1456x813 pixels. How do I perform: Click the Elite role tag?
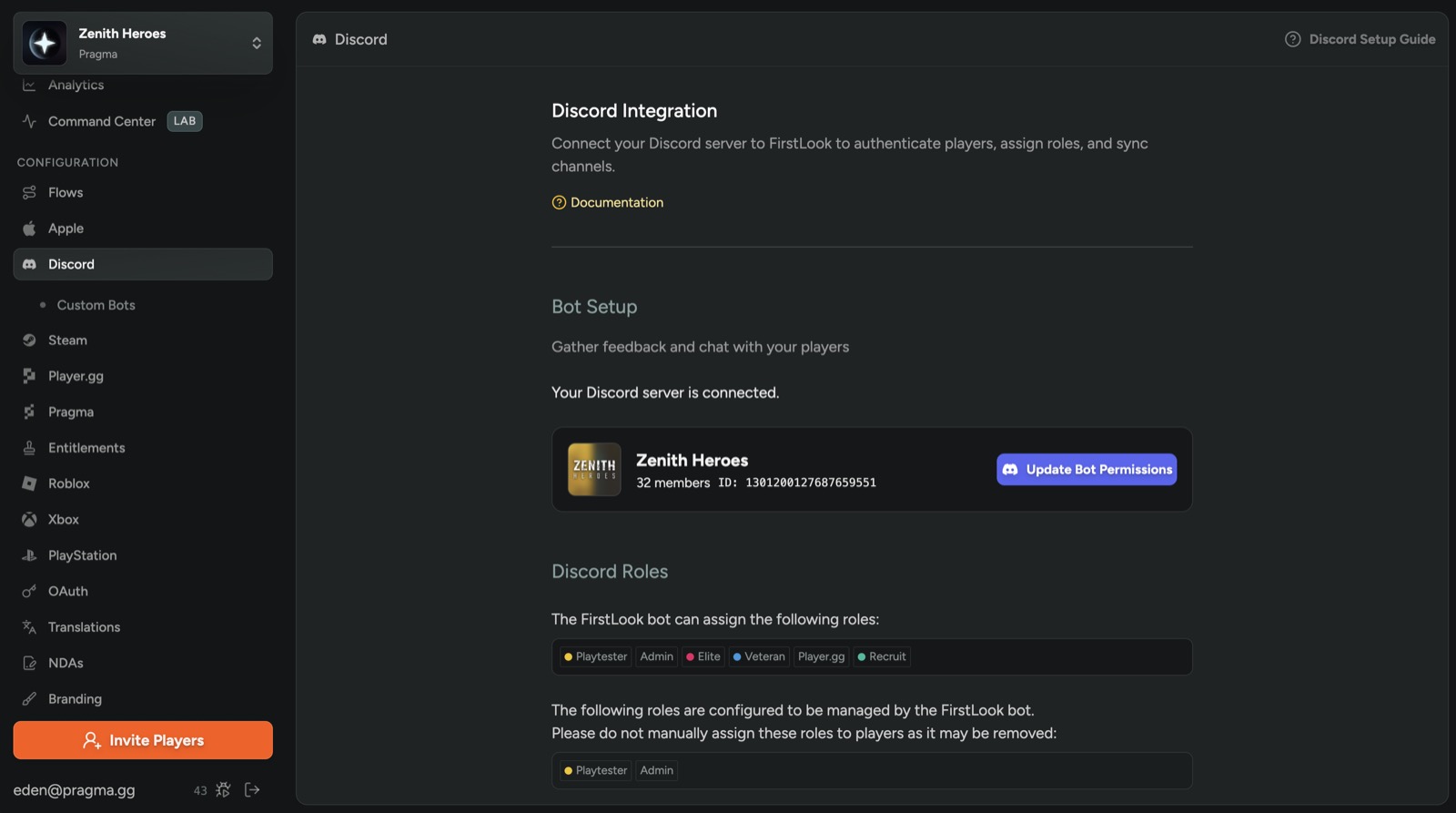point(703,656)
